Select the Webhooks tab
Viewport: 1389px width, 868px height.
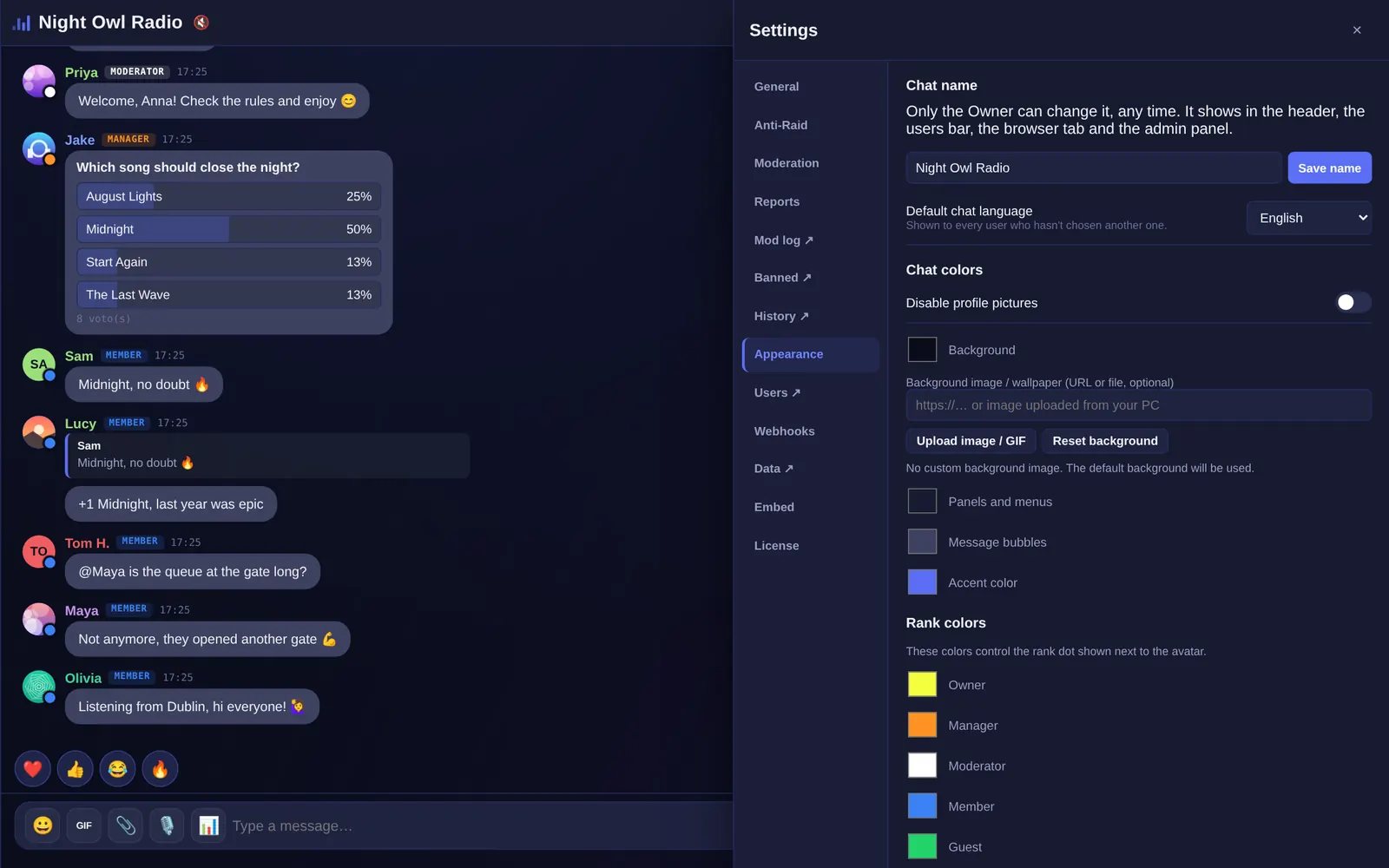[x=811, y=431]
